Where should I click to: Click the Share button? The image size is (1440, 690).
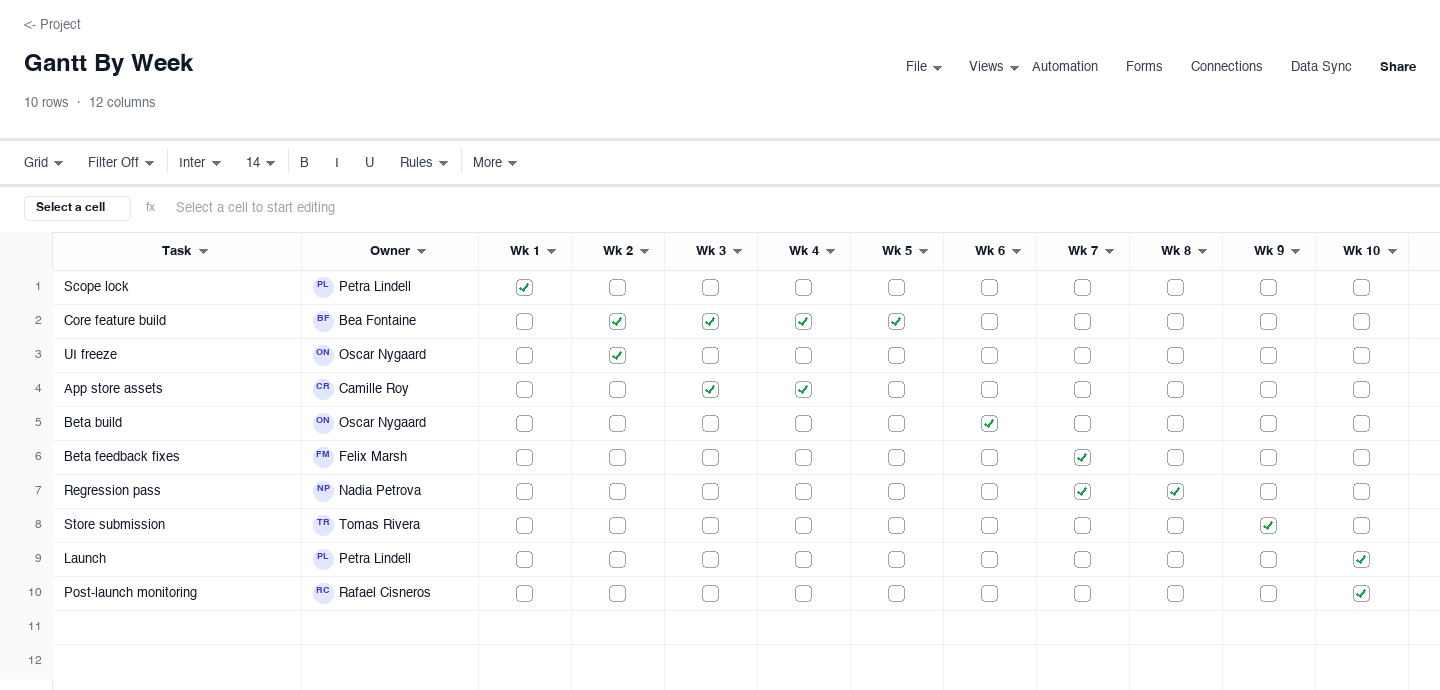(1398, 67)
